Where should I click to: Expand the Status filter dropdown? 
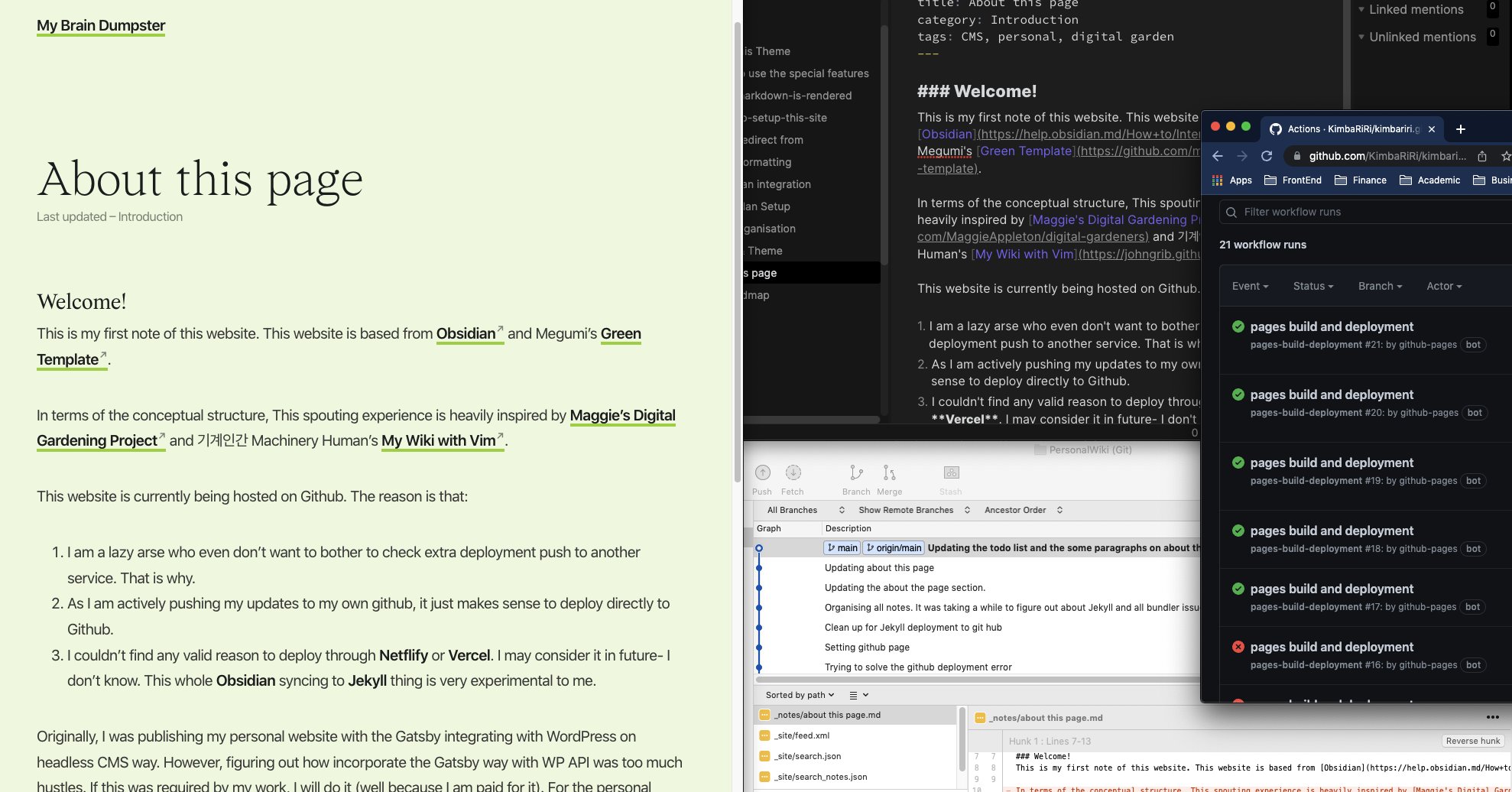(x=1312, y=286)
